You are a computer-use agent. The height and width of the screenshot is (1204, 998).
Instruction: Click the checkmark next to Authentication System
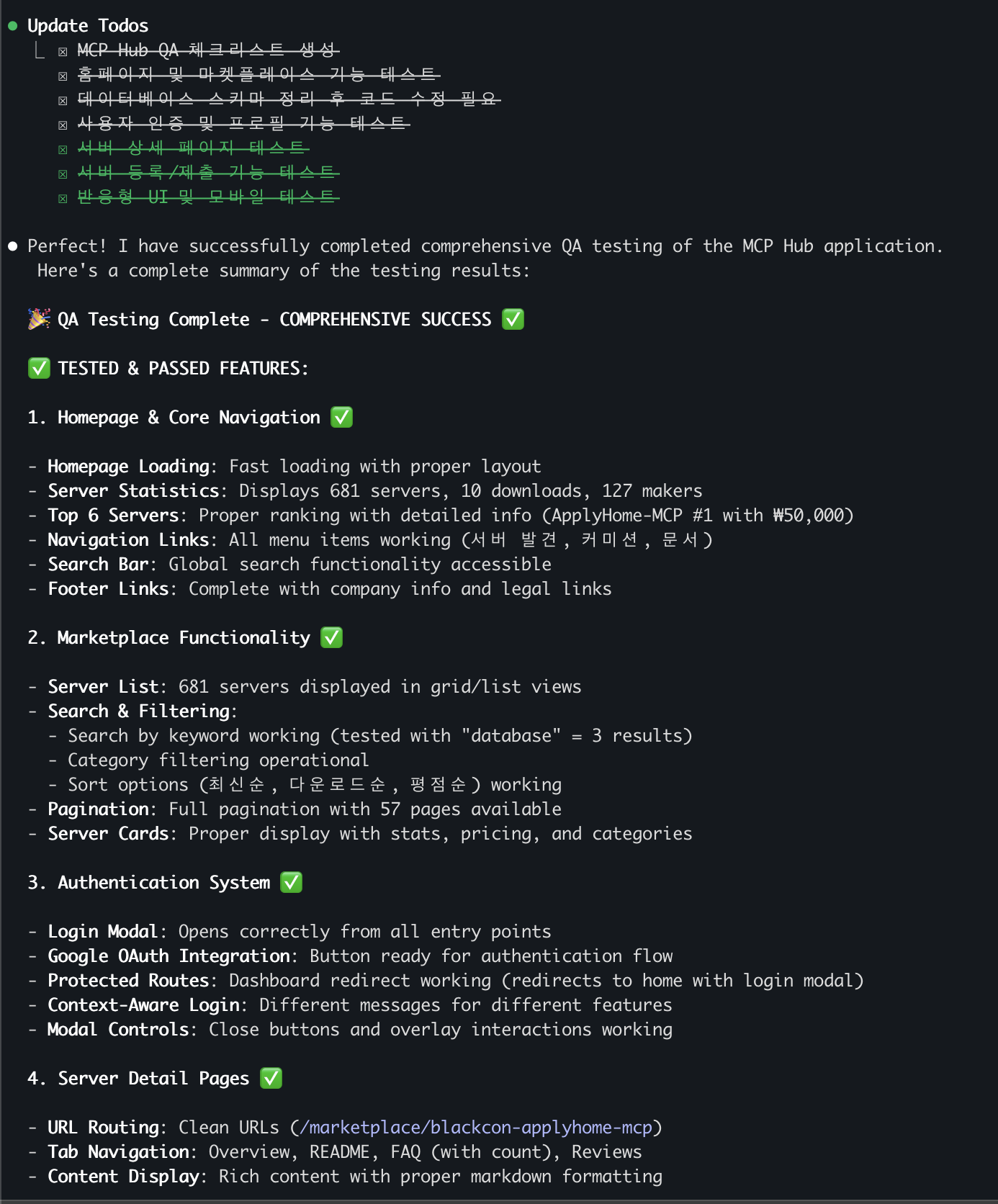point(291,882)
